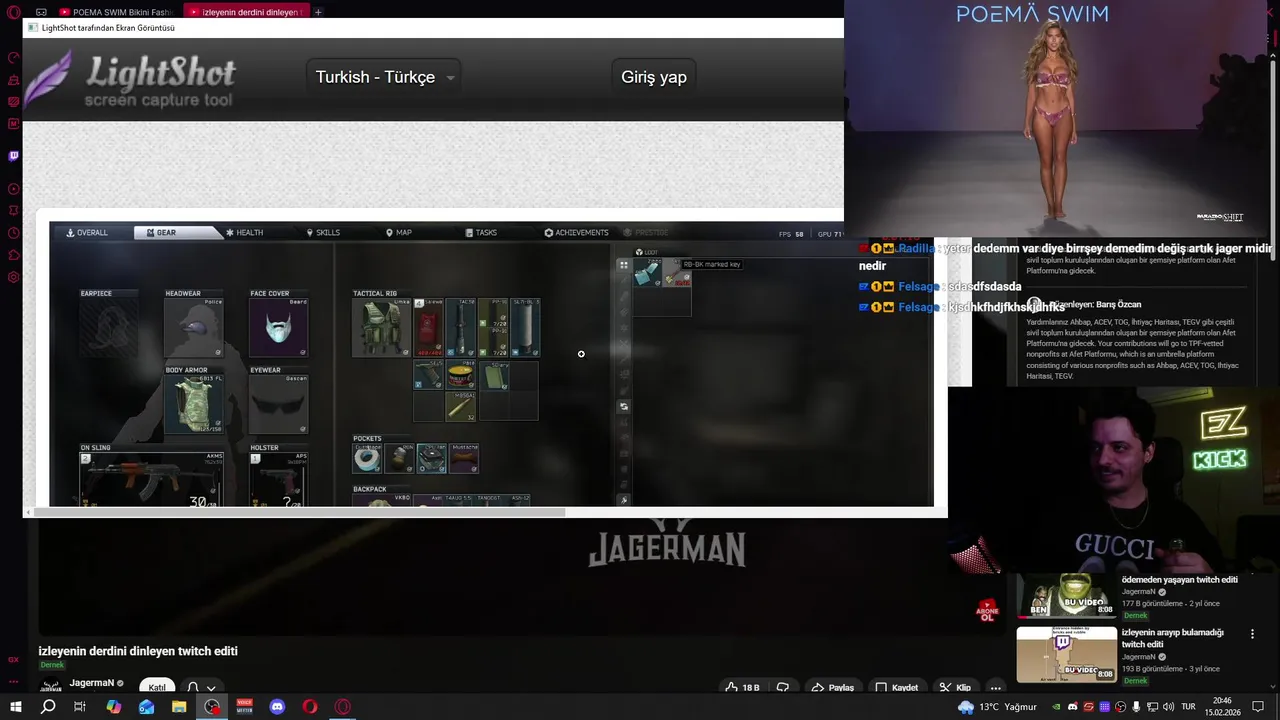Viewport: 1280px width, 720px height.
Task: Click the Klip clip button
Action: 955,687
